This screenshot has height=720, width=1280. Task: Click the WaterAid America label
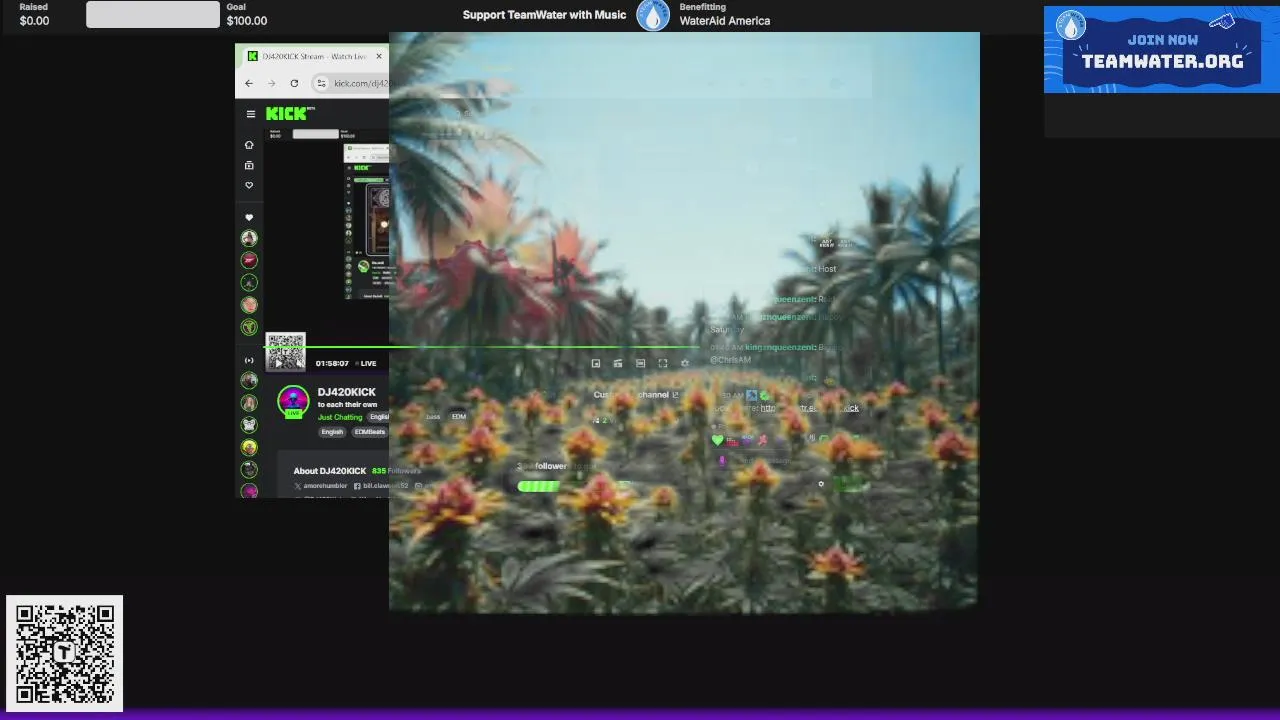(725, 20)
